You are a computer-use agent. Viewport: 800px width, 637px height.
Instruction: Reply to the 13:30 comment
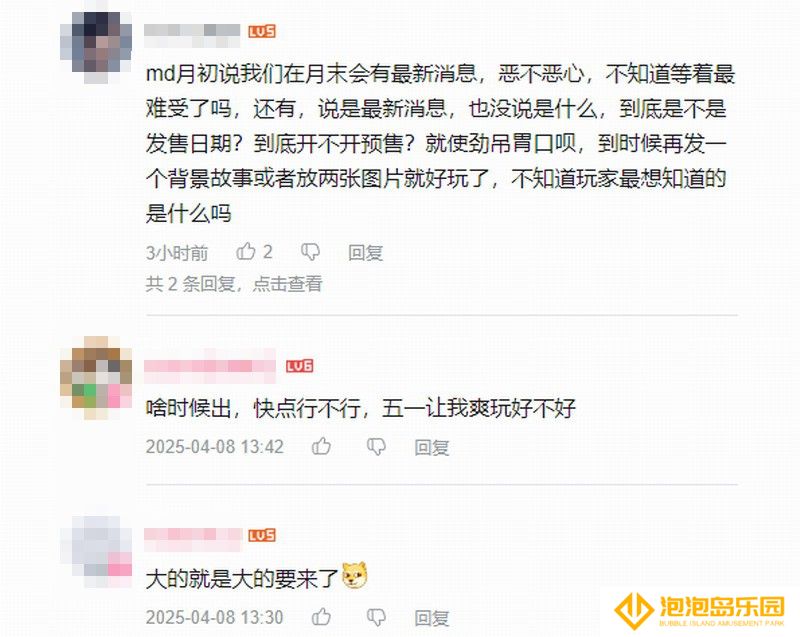pyautogui.click(x=432, y=618)
